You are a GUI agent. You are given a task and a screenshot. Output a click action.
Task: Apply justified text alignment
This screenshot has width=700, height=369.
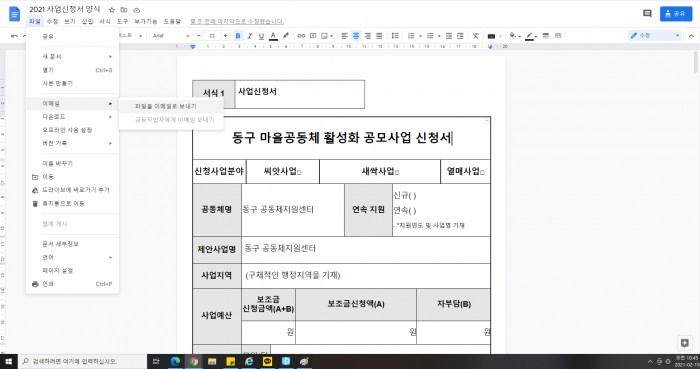[x=379, y=36]
